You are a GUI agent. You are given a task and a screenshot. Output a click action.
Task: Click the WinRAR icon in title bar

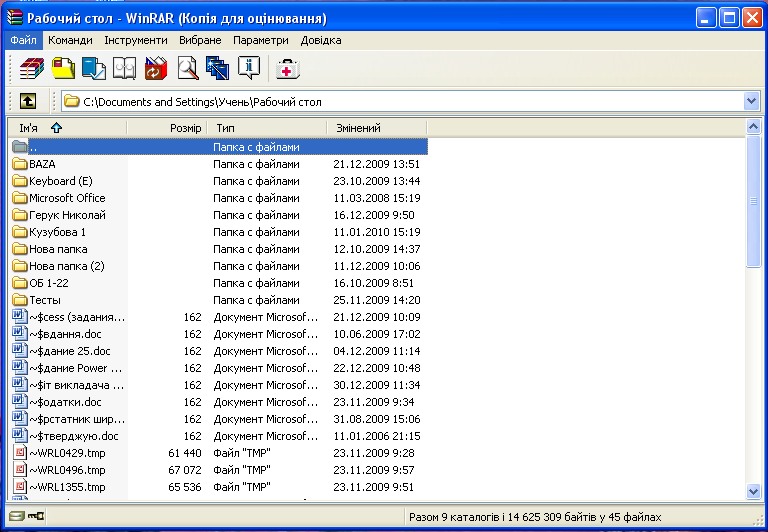coord(15,18)
